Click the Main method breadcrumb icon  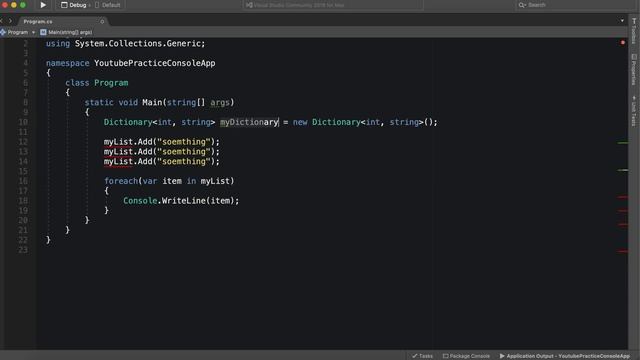pyautogui.click(x=43, y=32)
